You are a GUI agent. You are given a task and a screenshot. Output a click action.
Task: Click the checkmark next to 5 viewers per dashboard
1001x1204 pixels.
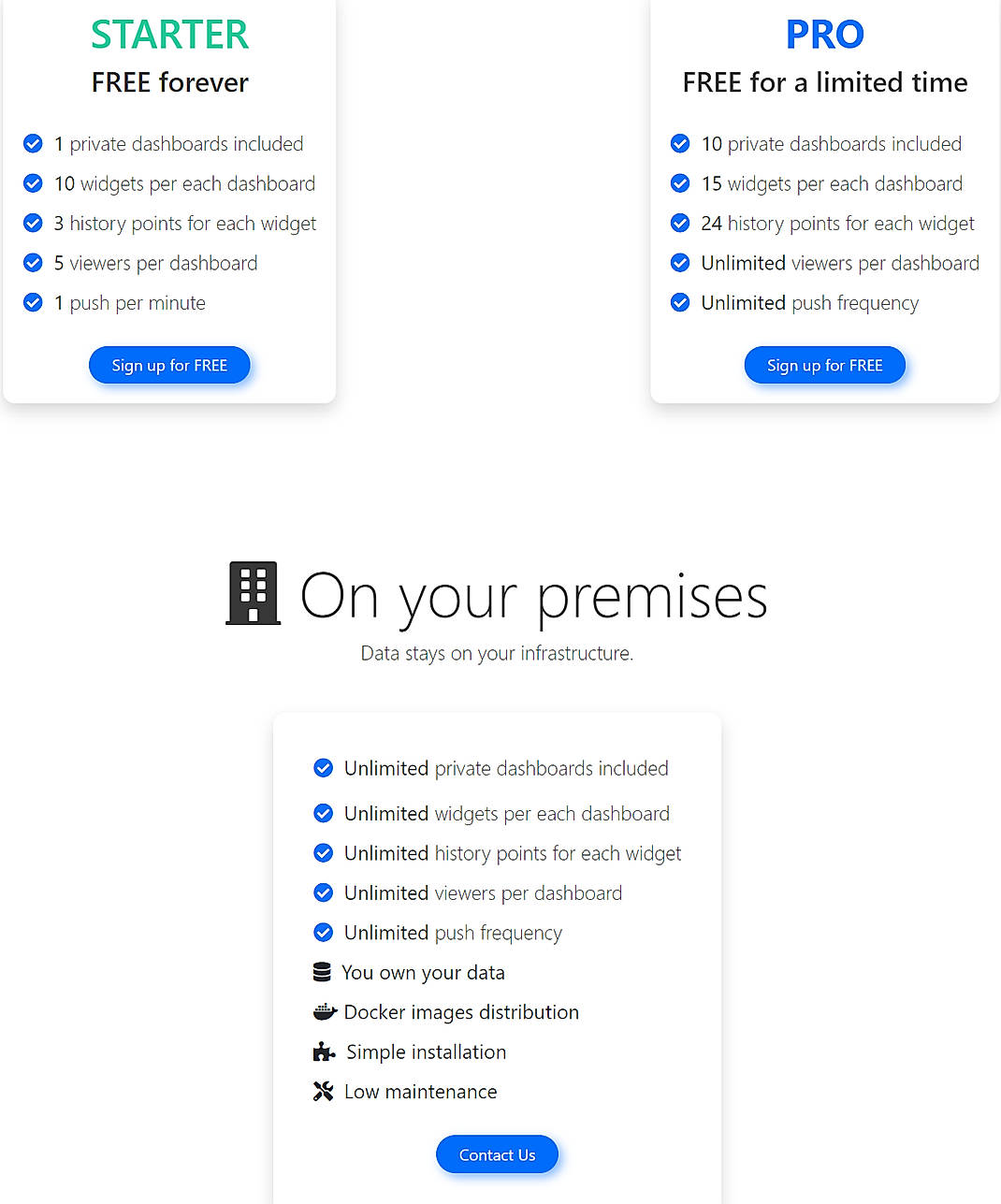pyautogui.click(x=33, y=263)
